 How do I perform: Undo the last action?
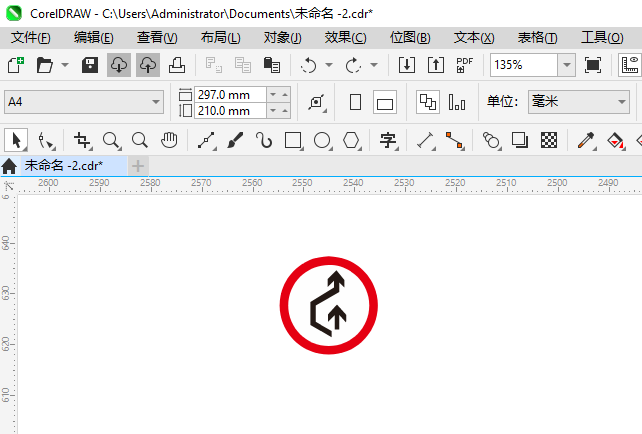309,65
